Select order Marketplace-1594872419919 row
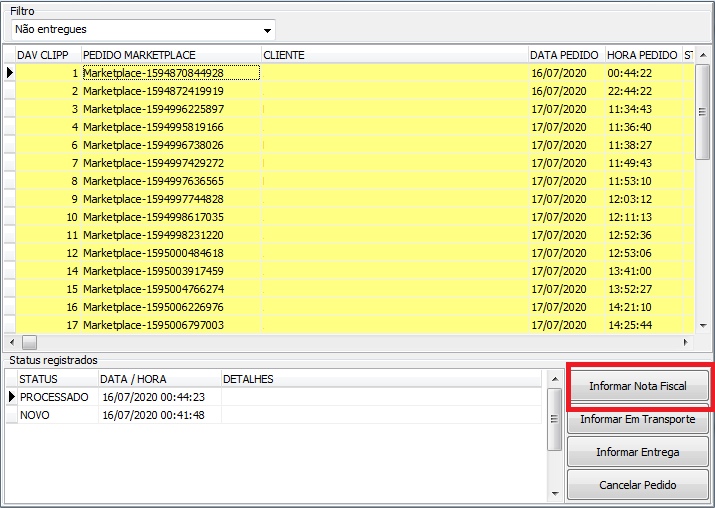This screenshot has width=715, height=508. pyautogui.click(x=153, y=91)
